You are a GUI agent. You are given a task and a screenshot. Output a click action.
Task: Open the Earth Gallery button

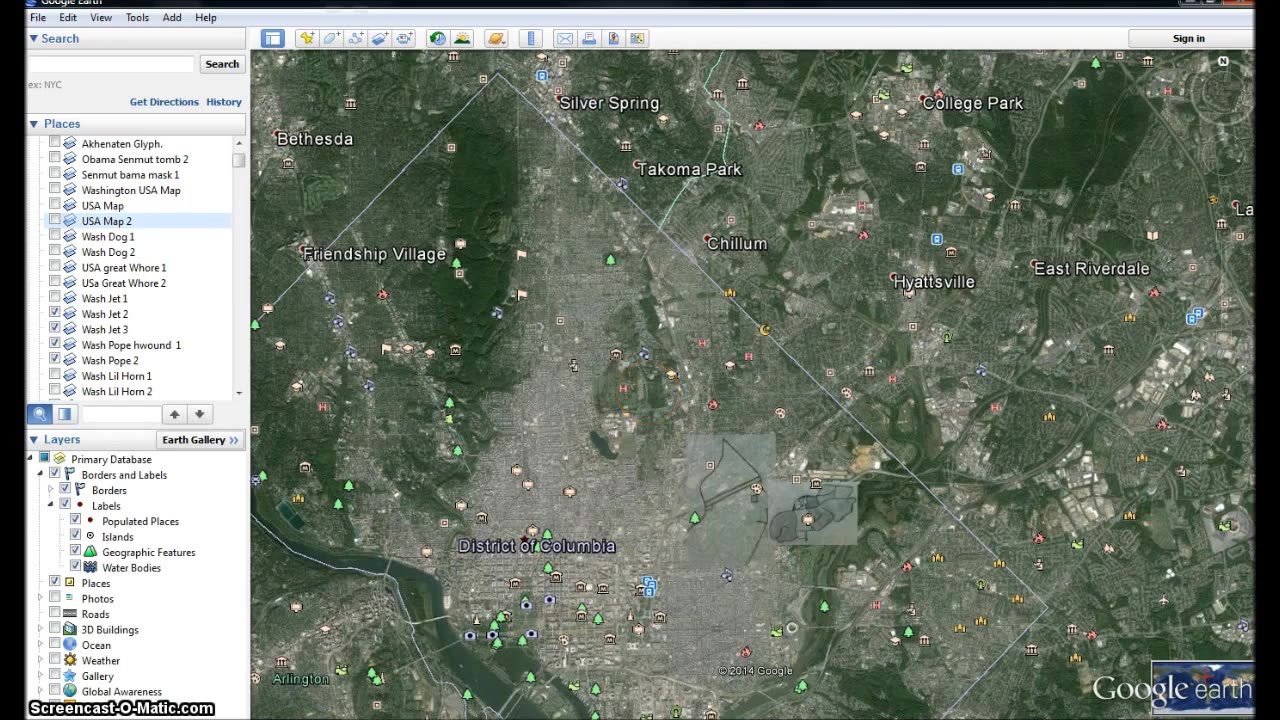(201, 440)
